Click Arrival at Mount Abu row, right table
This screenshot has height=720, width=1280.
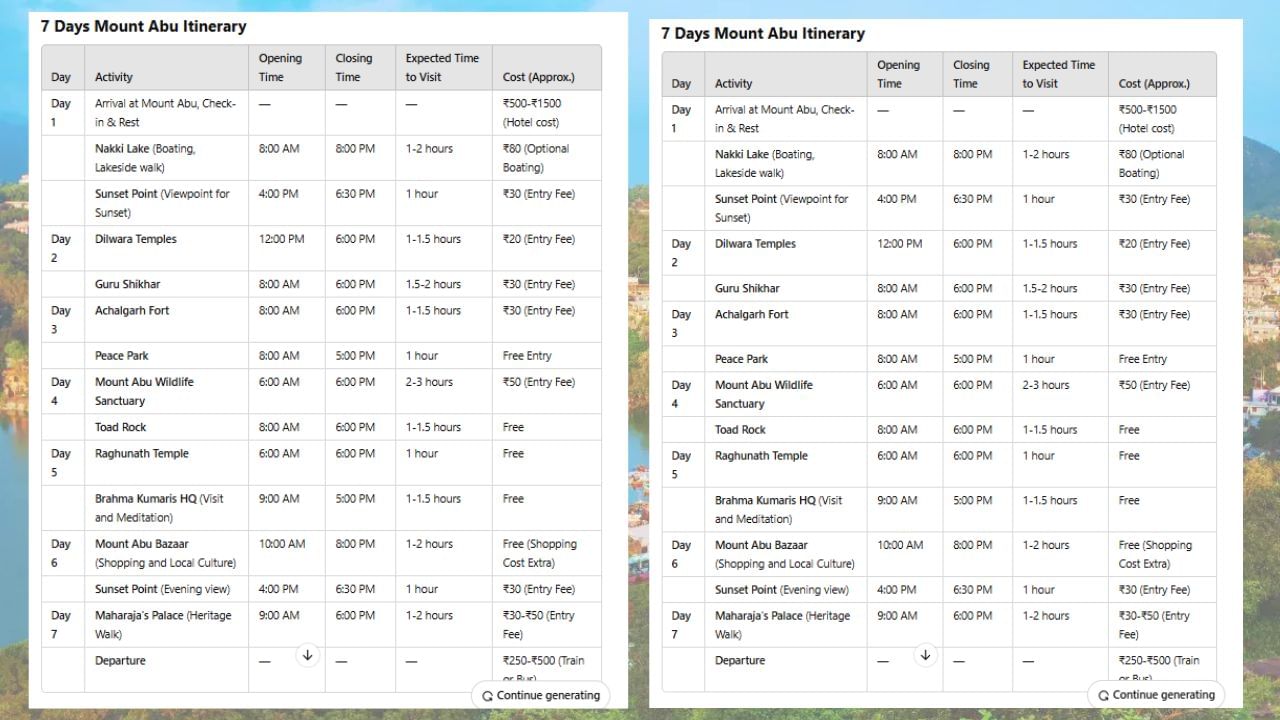point(939,119)
